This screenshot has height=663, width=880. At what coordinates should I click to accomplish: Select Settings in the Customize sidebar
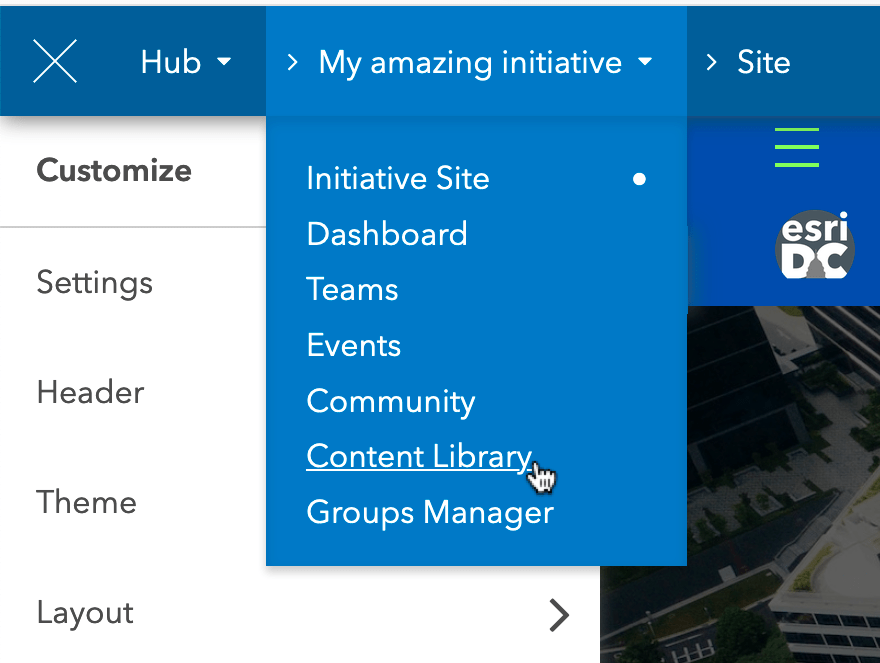click(94, 284)
